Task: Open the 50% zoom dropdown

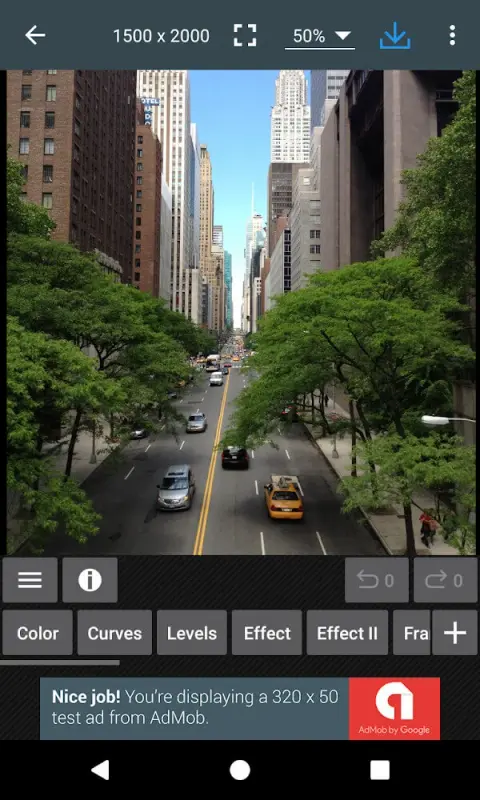Action: click(x=320, y=36)
